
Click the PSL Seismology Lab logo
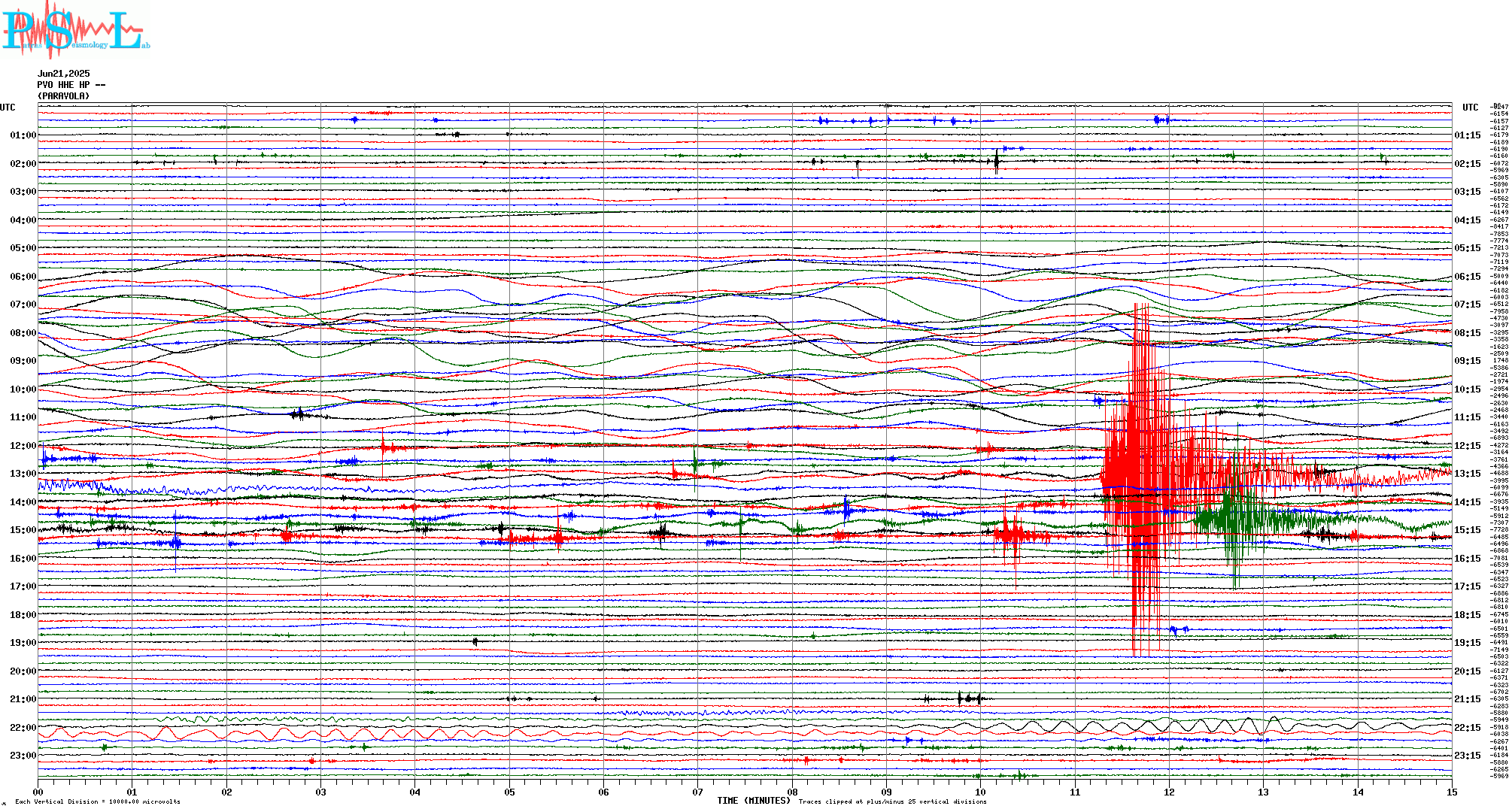(75, 30)
